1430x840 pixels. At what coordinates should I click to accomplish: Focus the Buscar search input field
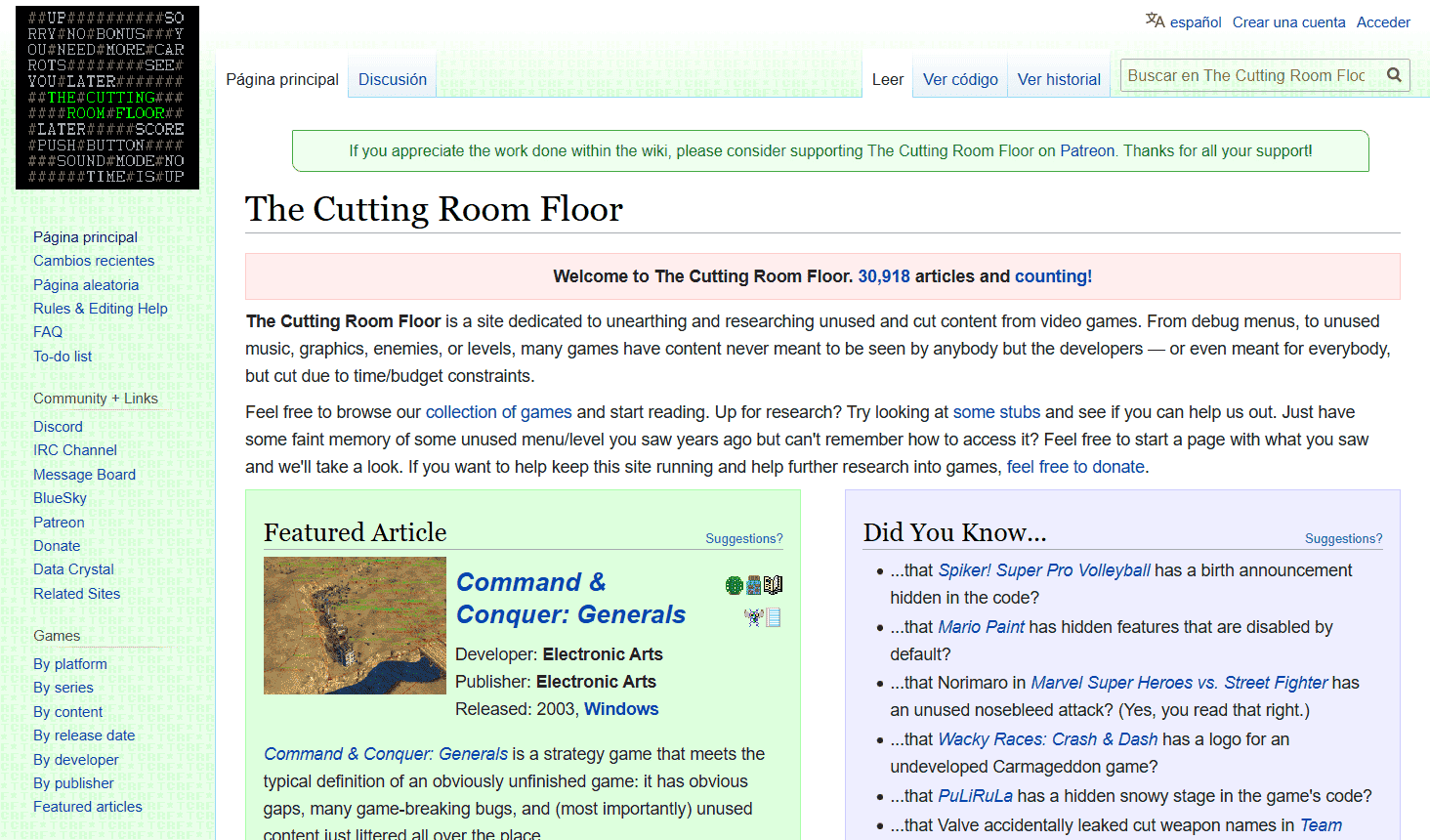point(1246,75)
